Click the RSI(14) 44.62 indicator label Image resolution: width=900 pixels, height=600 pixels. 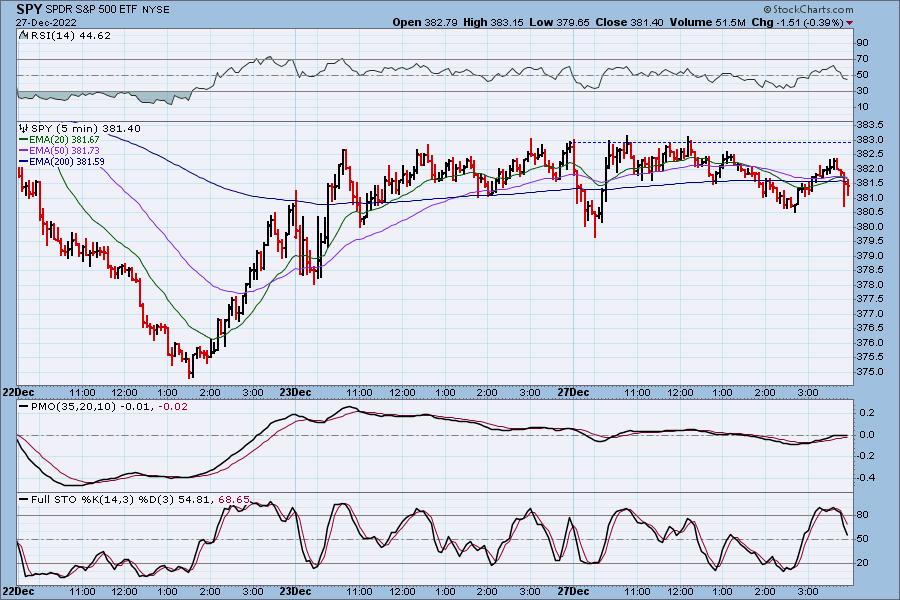[69, 35]
